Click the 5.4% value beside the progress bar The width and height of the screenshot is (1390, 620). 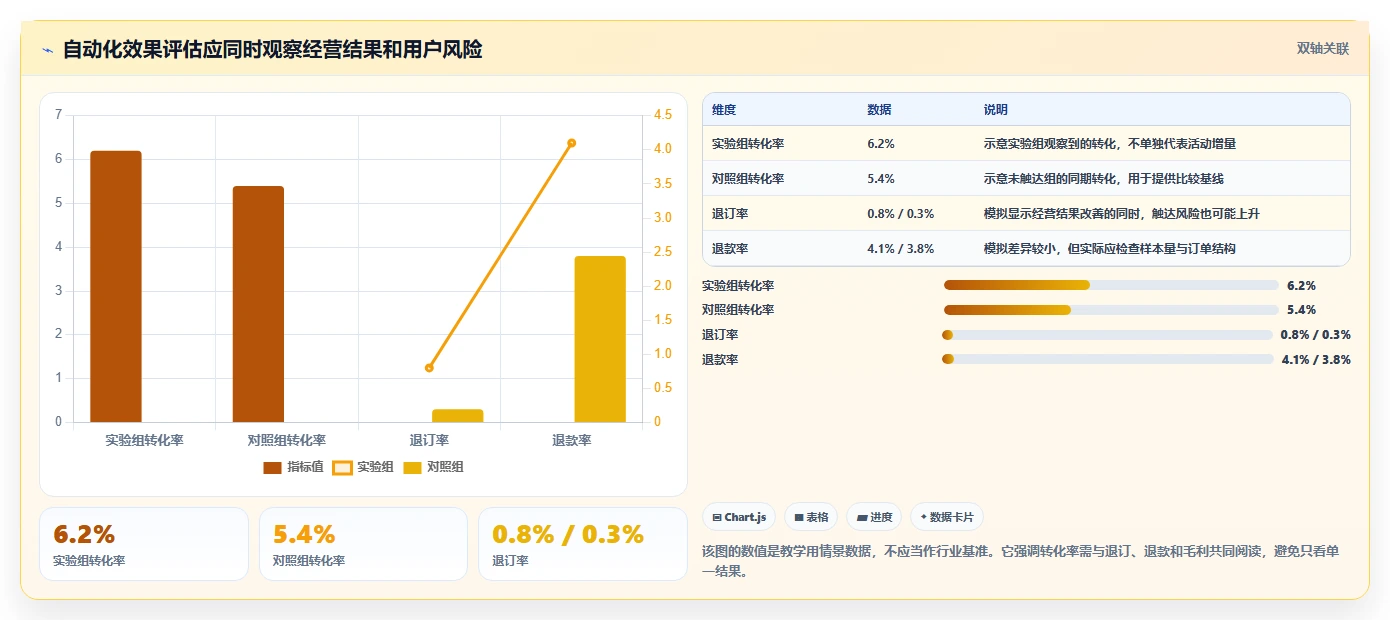1302,310
